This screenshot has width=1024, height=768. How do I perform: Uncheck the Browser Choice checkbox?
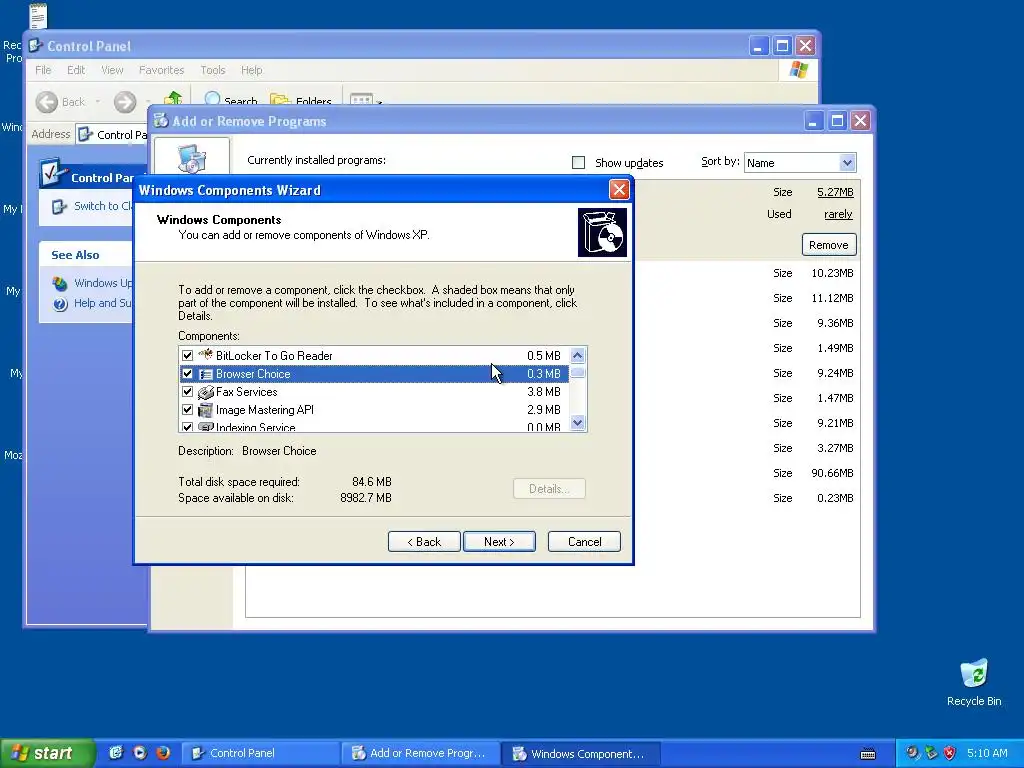tap(187, 374)
